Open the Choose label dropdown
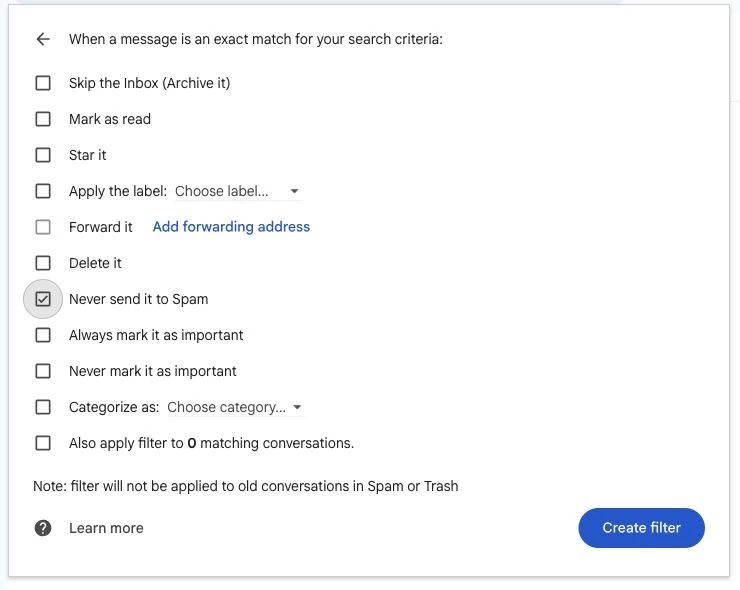 tap(237, 191)
